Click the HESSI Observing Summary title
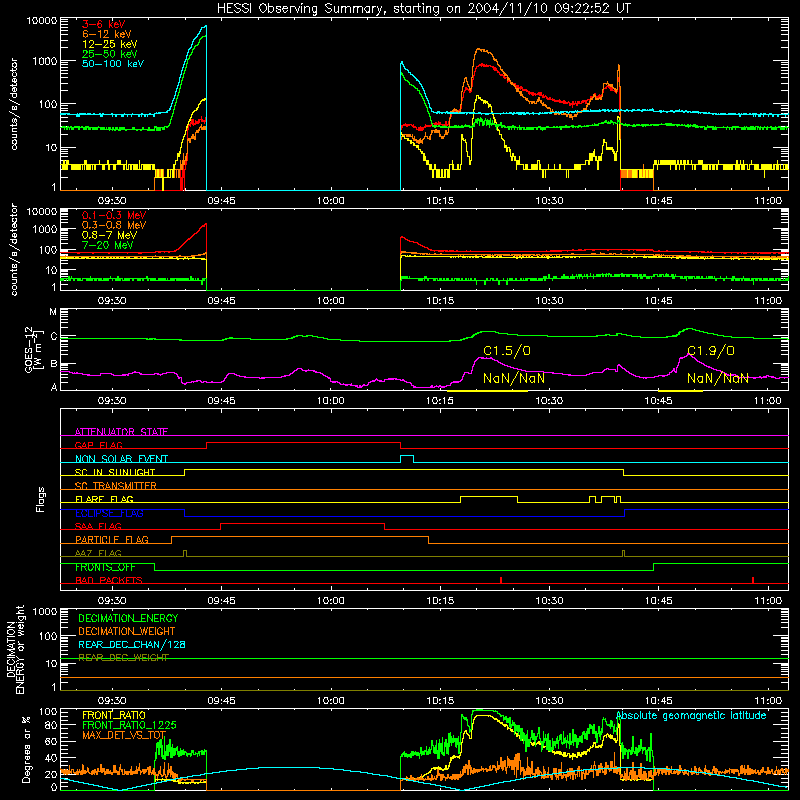Screen dimensions: 800x800 [x=423, y=9]
